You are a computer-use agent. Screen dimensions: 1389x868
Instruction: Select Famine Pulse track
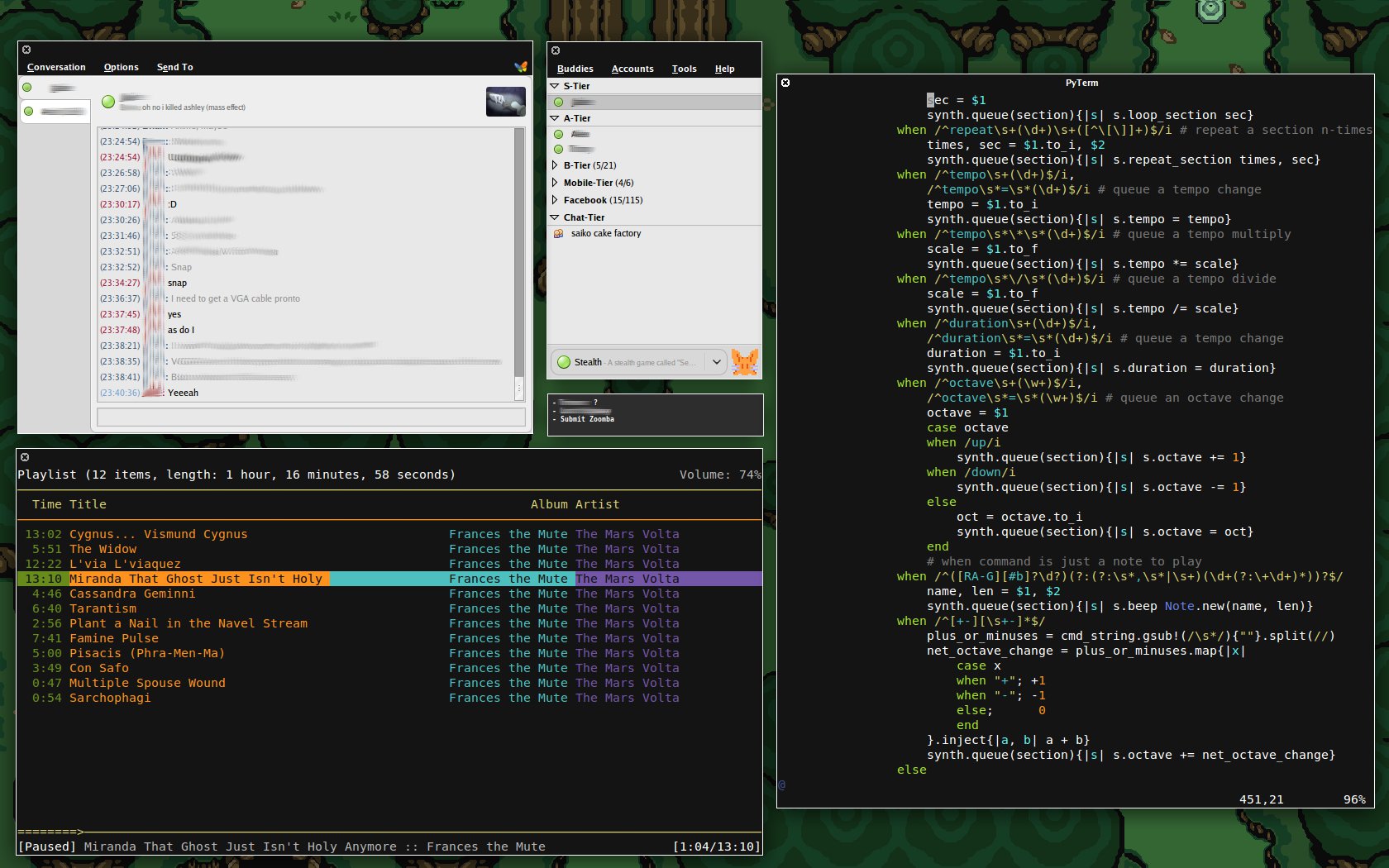[x=389, y=639]
